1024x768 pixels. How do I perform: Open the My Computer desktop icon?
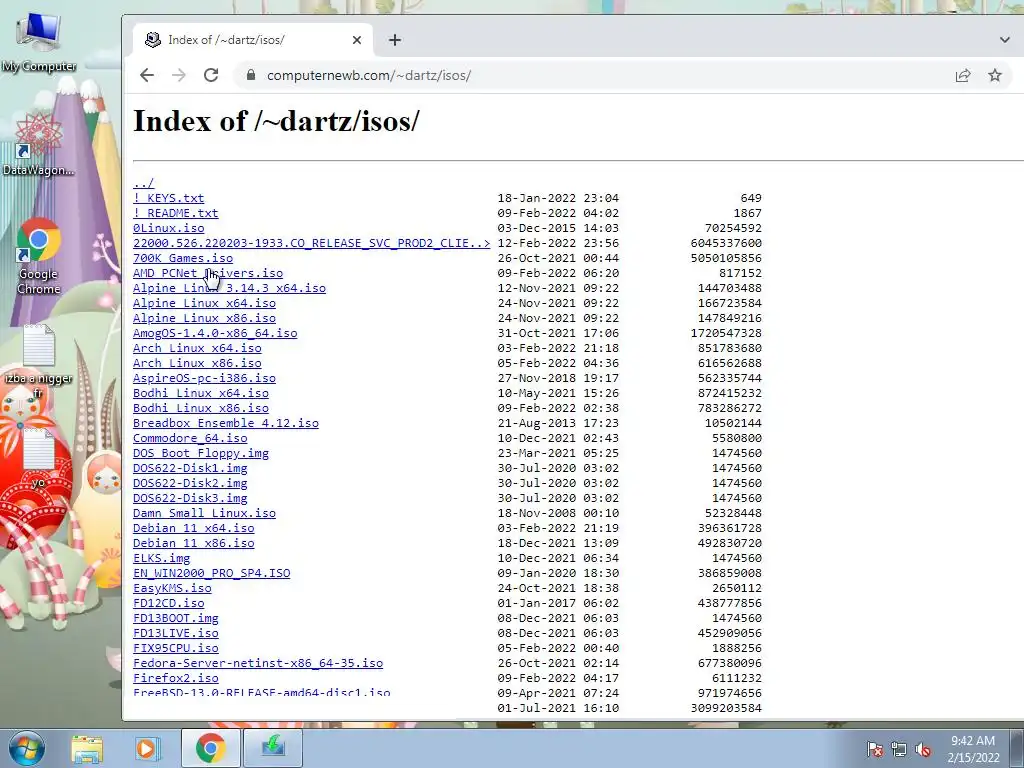click(x=39, y=42)
